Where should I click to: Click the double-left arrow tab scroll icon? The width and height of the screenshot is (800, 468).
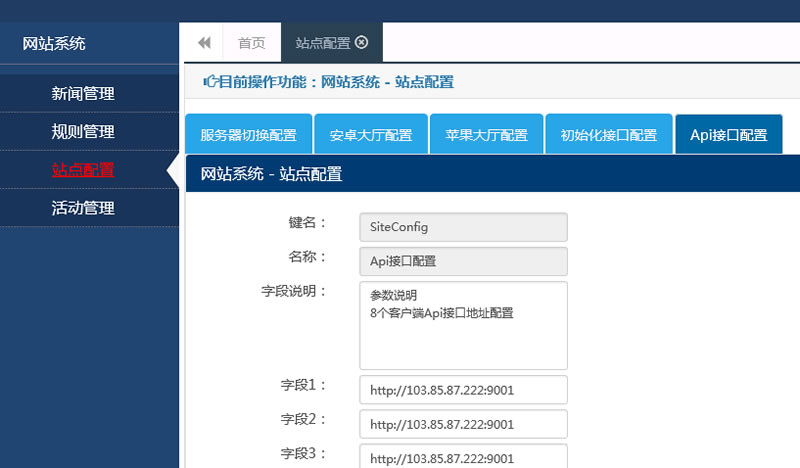[x=204, y=43]
